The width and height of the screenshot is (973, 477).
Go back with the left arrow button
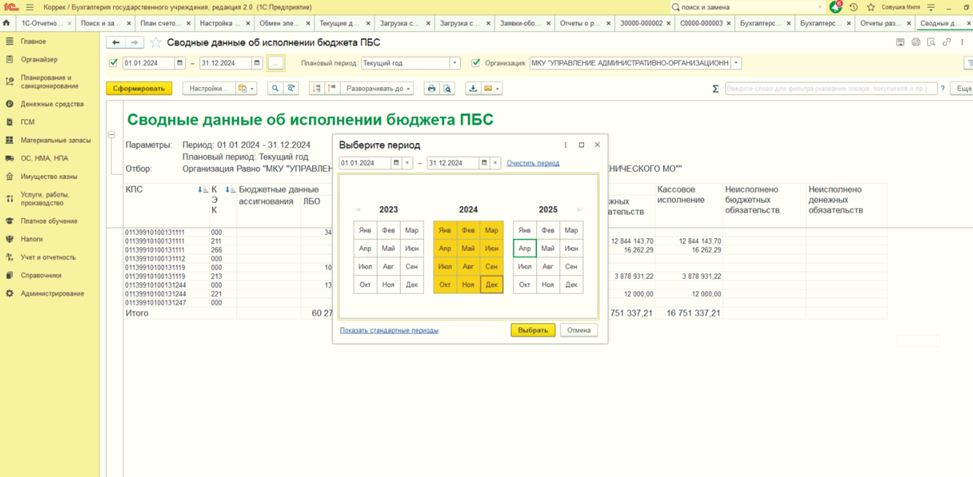click(x=116, y=42)
